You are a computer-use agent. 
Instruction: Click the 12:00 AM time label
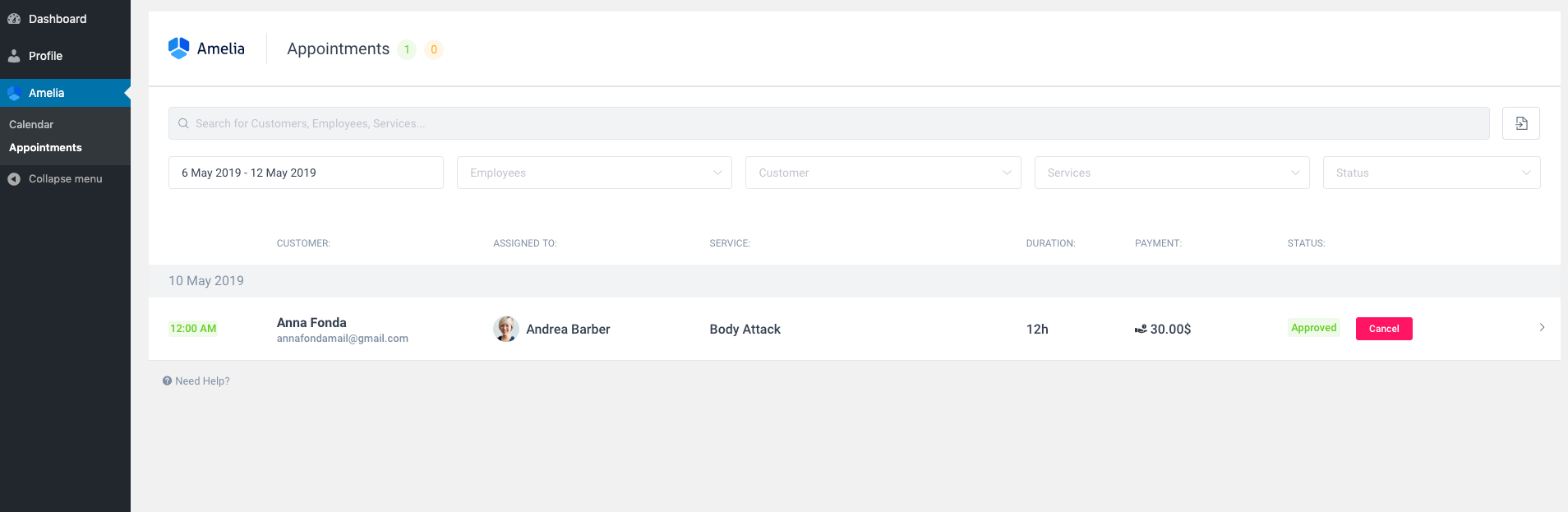[x=193, y=328]
